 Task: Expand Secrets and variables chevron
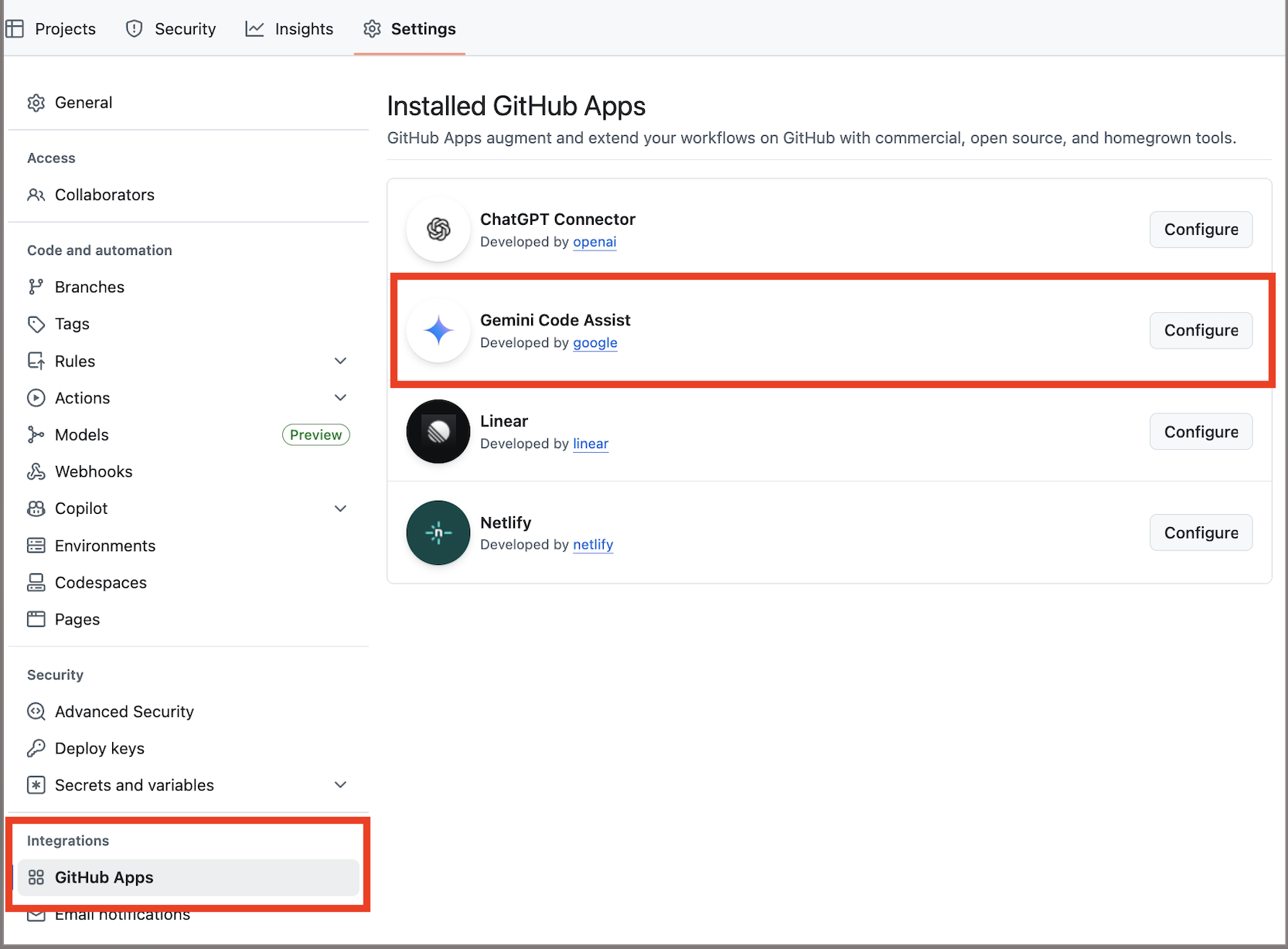(340, 784)
